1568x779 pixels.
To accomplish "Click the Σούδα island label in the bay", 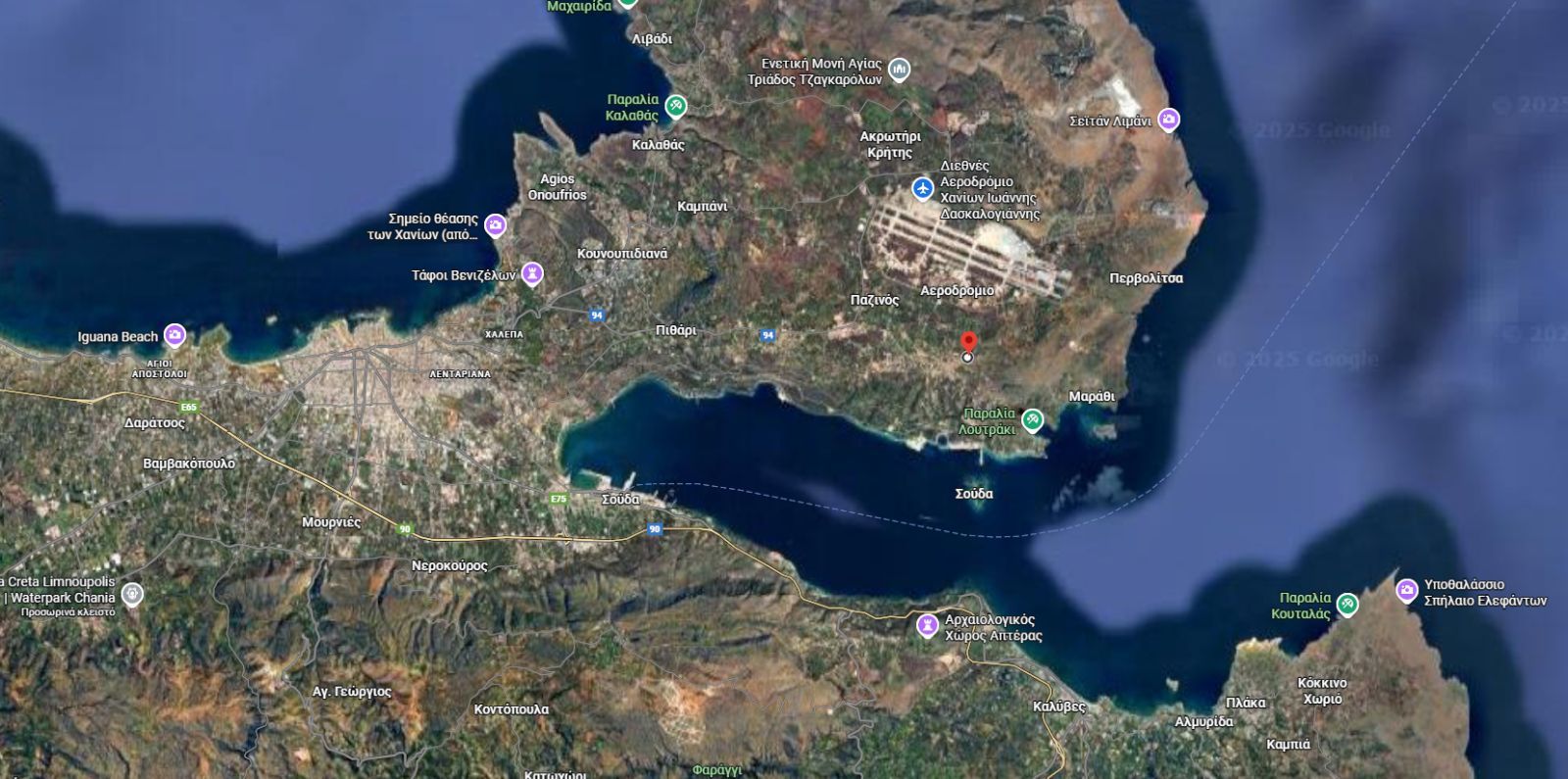I will pyautogui.click(x=974, y=494).
